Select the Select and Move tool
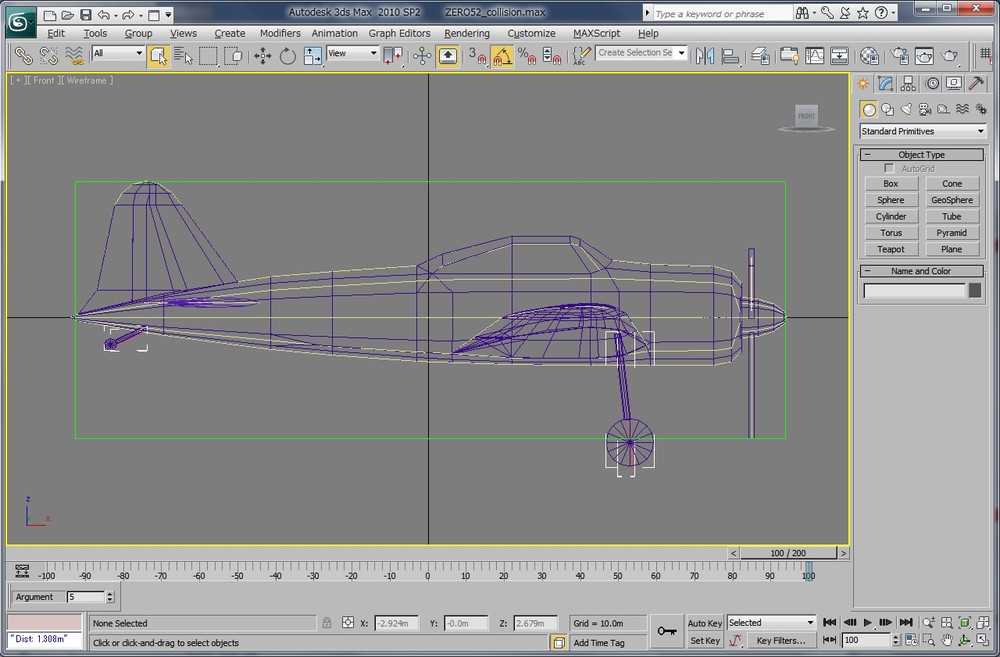The image size is (1000, 657). [263, 56]
